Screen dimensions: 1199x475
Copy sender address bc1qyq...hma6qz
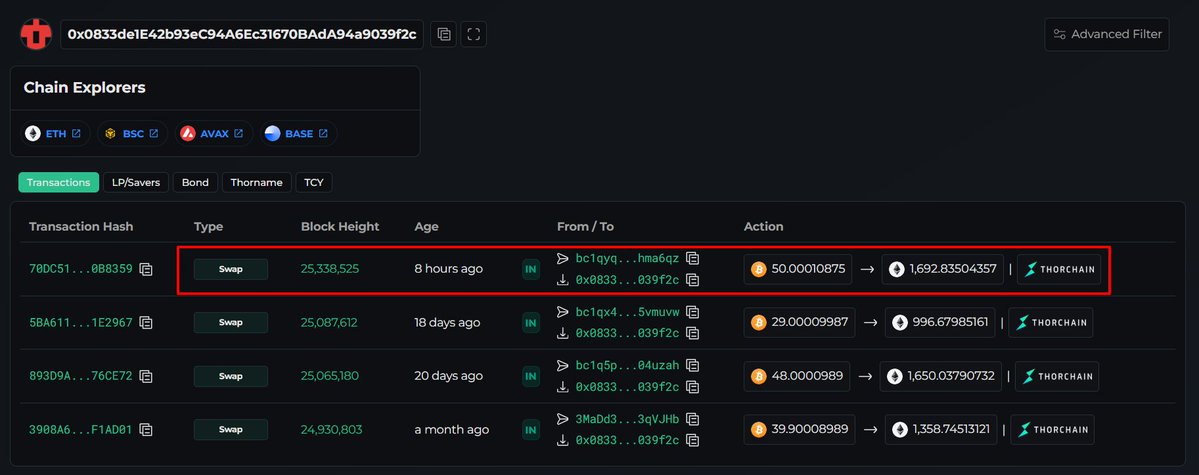[693, 258]
